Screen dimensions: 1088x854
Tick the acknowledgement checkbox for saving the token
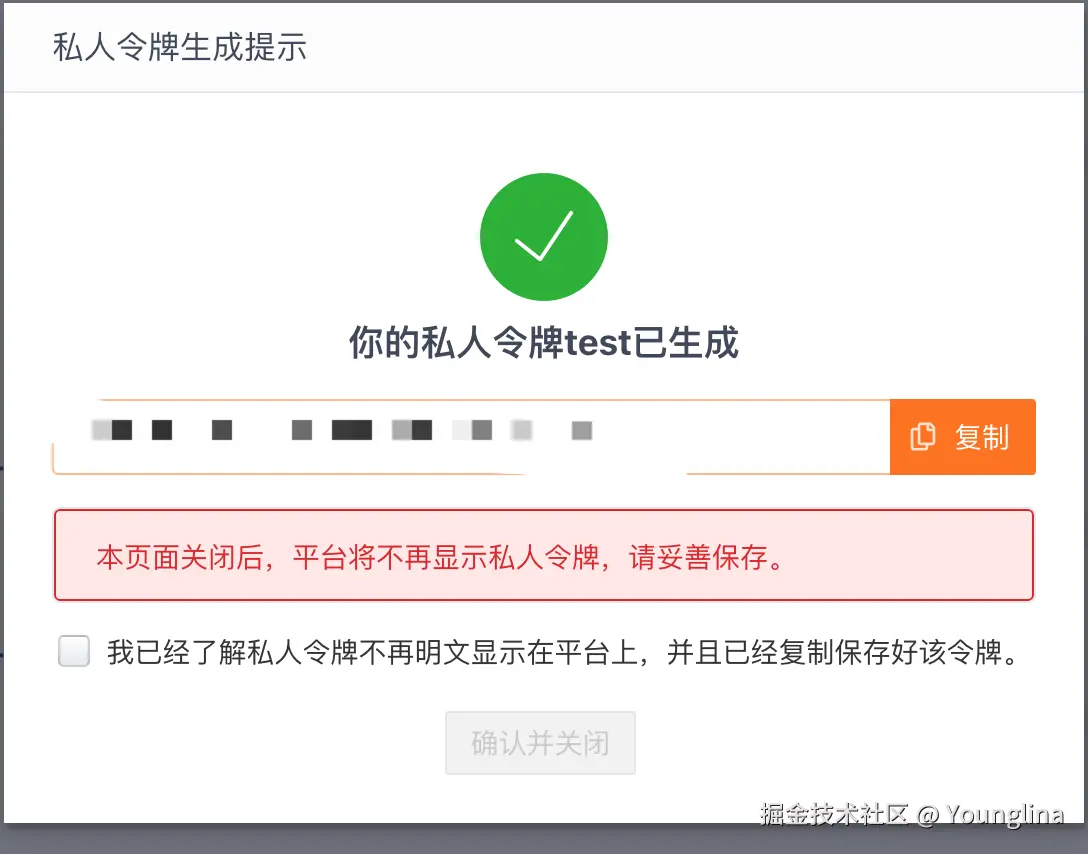tap(74, 651)
